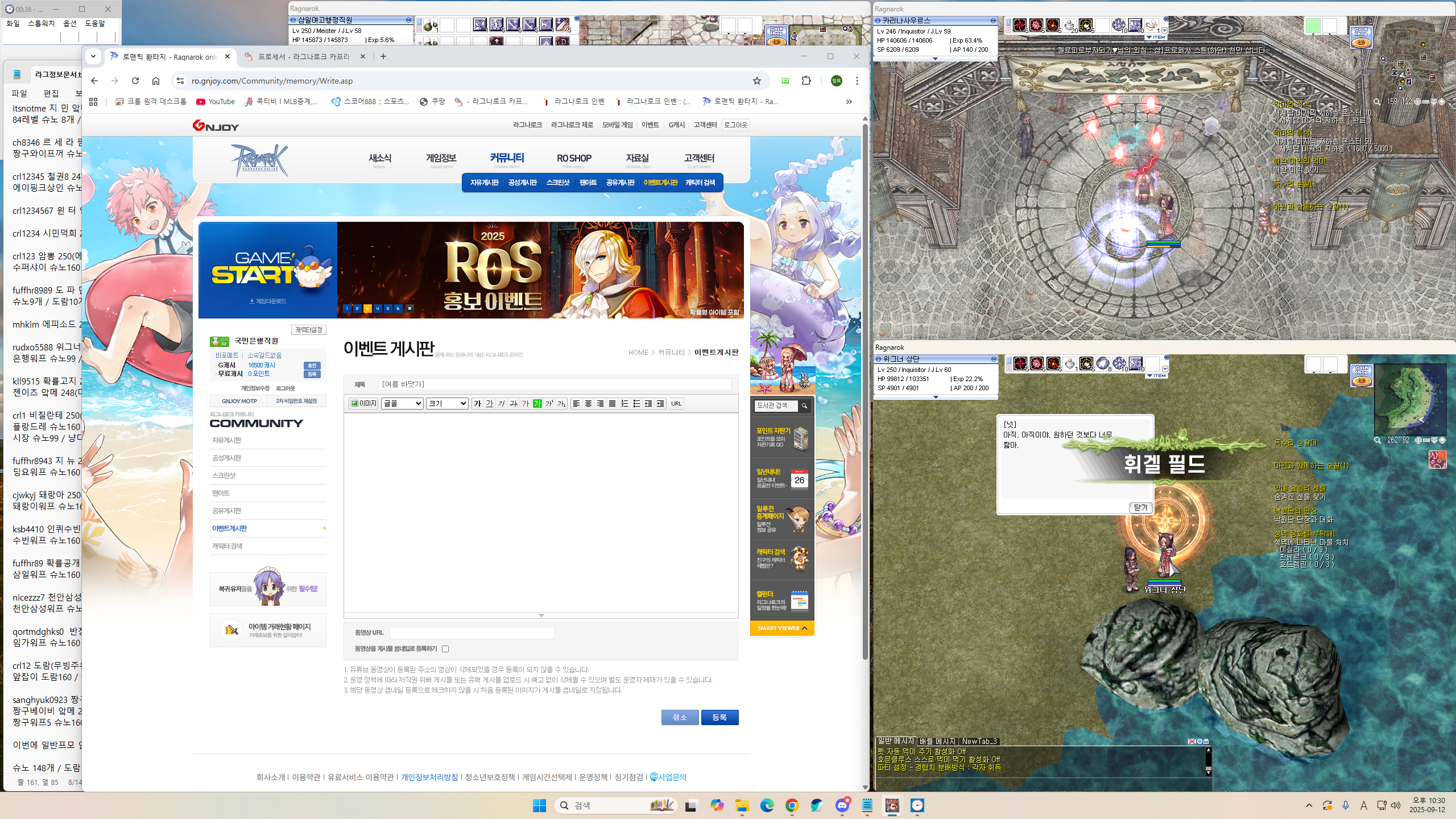The width and height of the screenshot is (1456, 819).
Task: Click the 제목 title input field
Action: (555, 384)
